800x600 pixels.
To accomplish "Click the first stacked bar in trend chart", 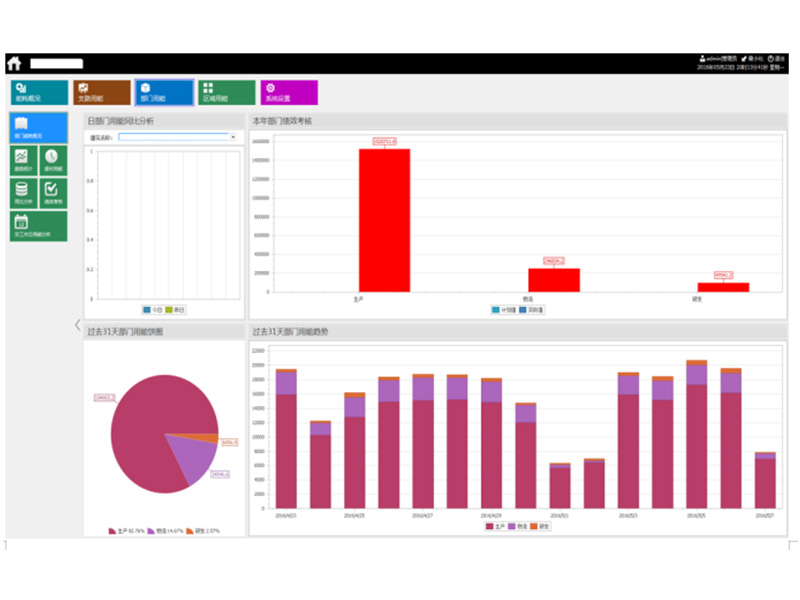I will tap(286, 438).
